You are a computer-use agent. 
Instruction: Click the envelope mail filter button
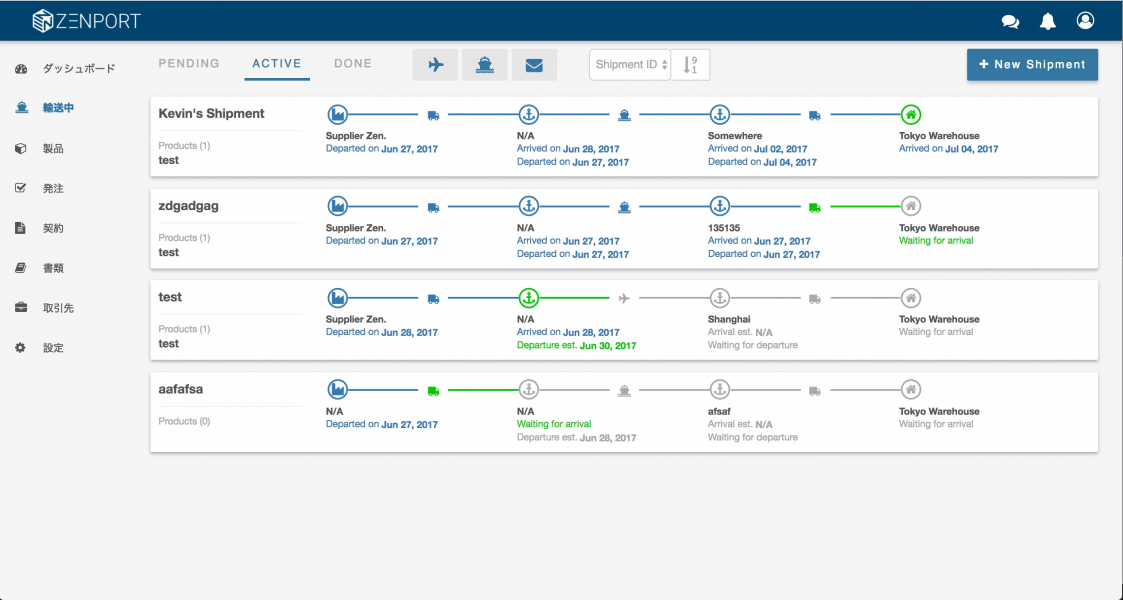(x=534, y=65)
